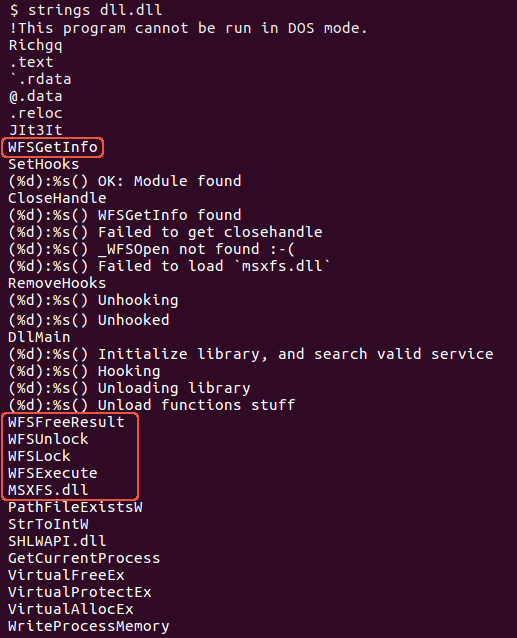Select the WFSExecute string
The image size is (517, 638).
[53, 473]
